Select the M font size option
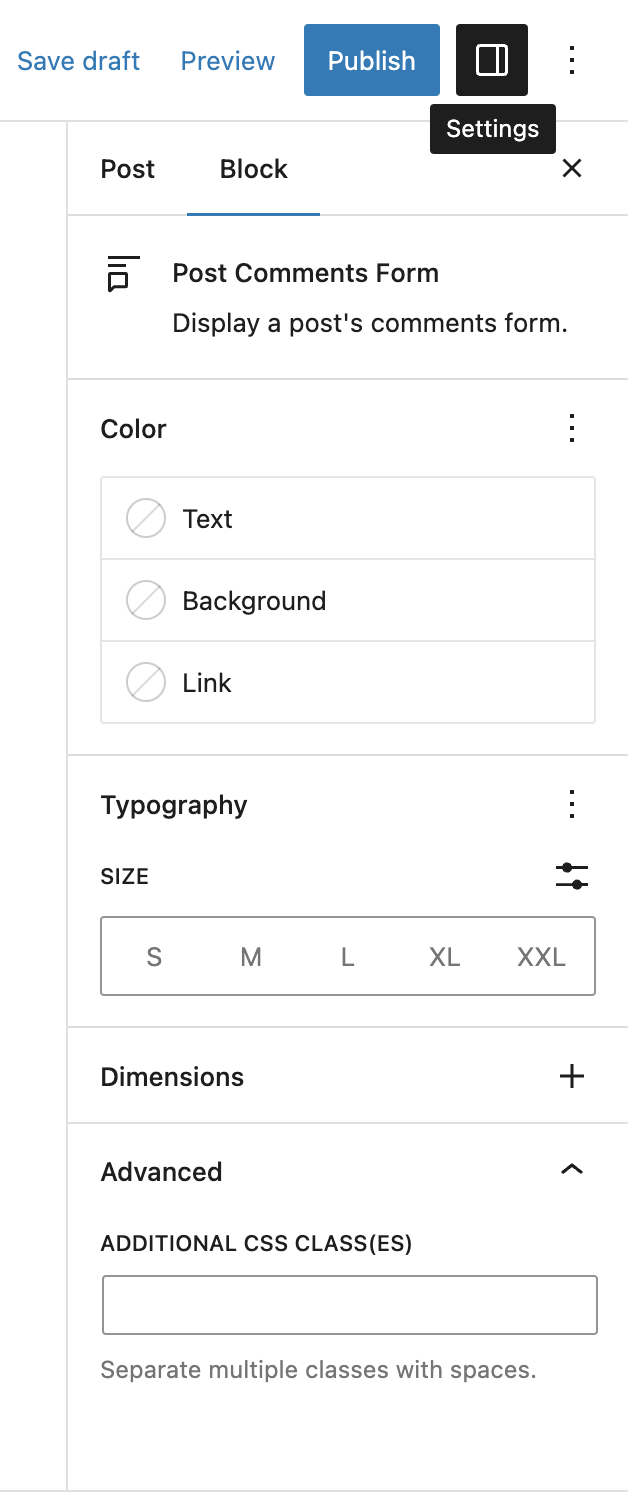Viewport: 628px width, 1498px height. click(250, 956)
